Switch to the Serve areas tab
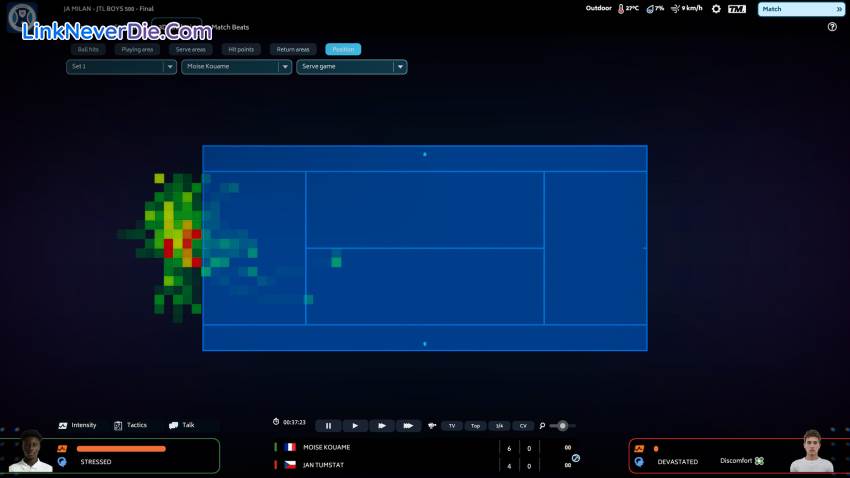Image resolution: width=850 pixels, height=478 pixels. coord(189,49)
